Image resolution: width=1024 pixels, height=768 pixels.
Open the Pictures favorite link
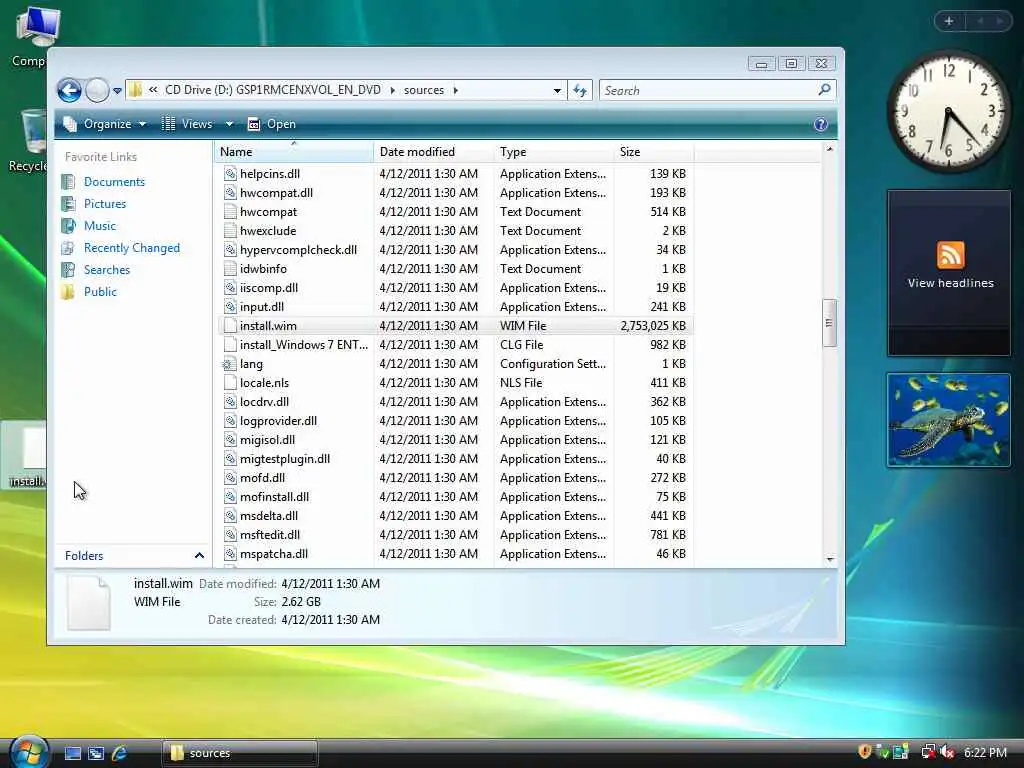[105, 204]
